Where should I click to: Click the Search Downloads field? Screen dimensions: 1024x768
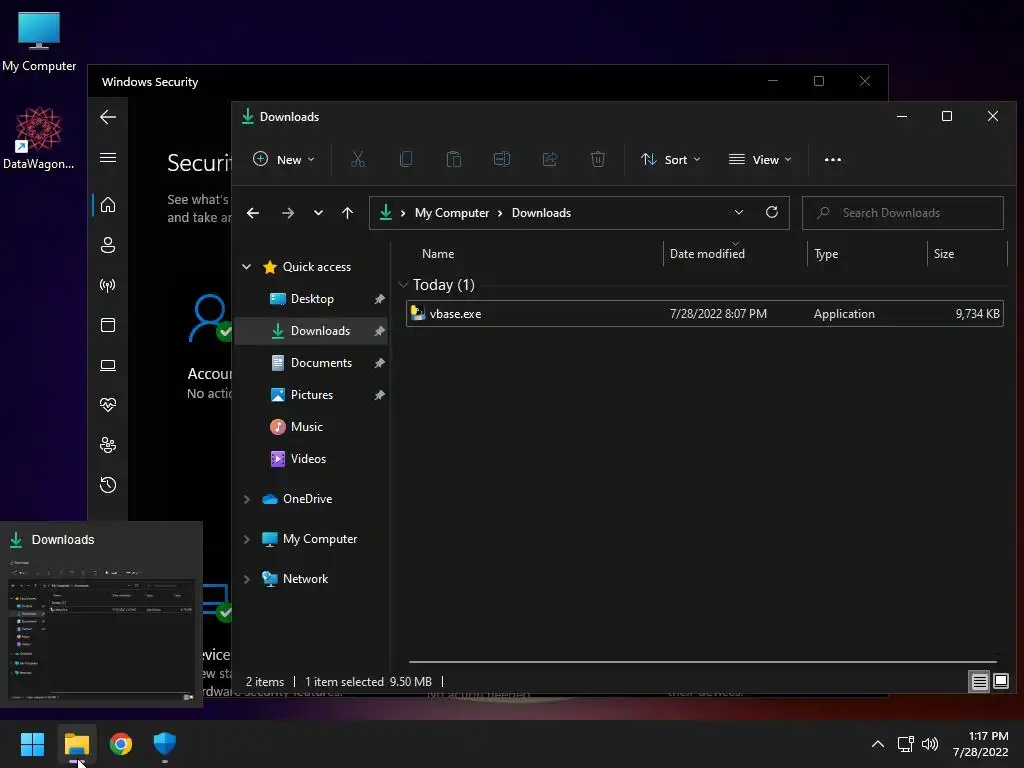pyautogui.click(x=903, y=213)
